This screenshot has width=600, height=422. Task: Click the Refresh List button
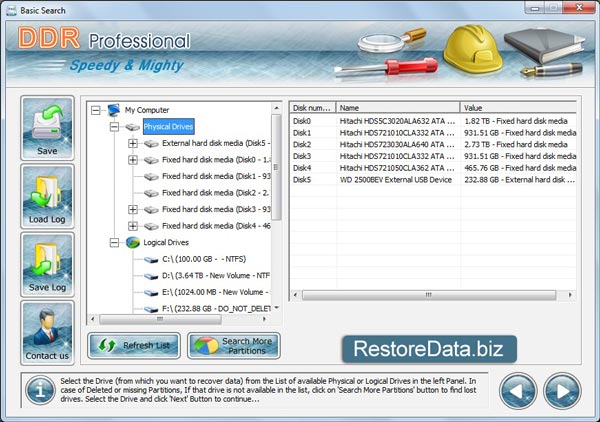click(x=134, y=345)
